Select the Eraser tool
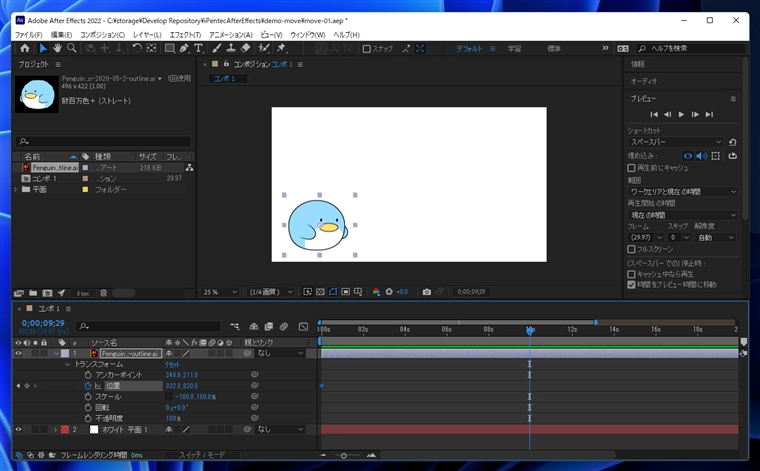 (246, 48)
